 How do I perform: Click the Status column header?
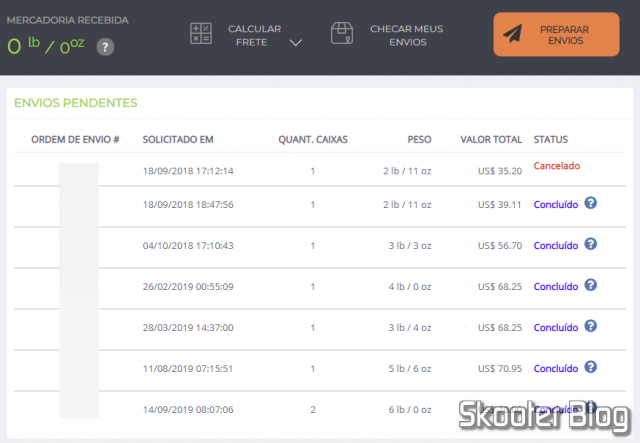(551, 140)
